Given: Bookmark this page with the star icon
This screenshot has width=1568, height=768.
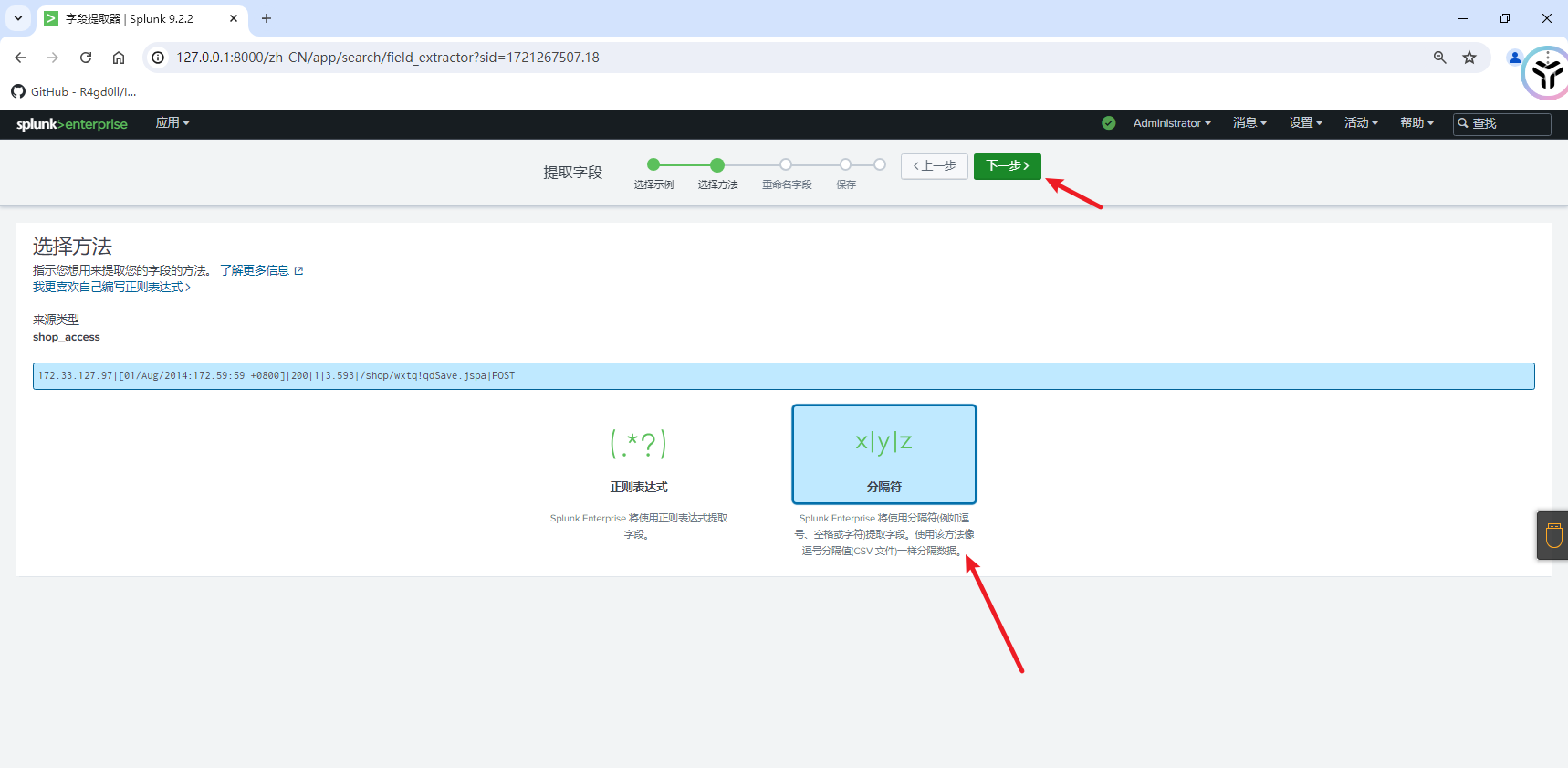Looking at the screenshot, I should pos(1469,58).
